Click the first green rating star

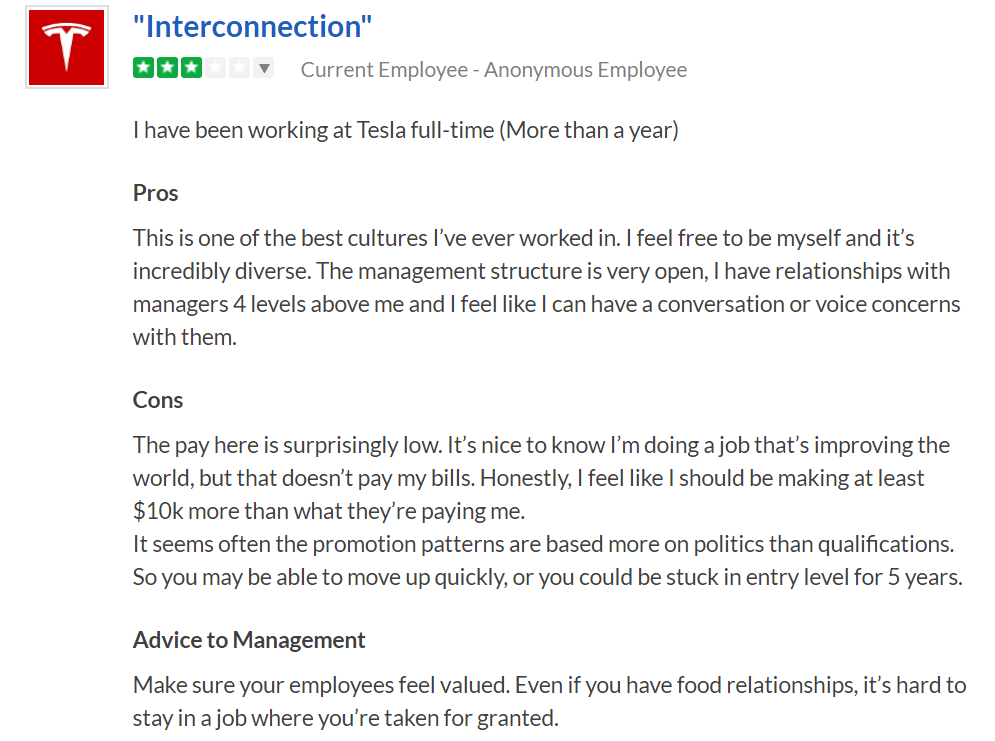pos(144,67)
